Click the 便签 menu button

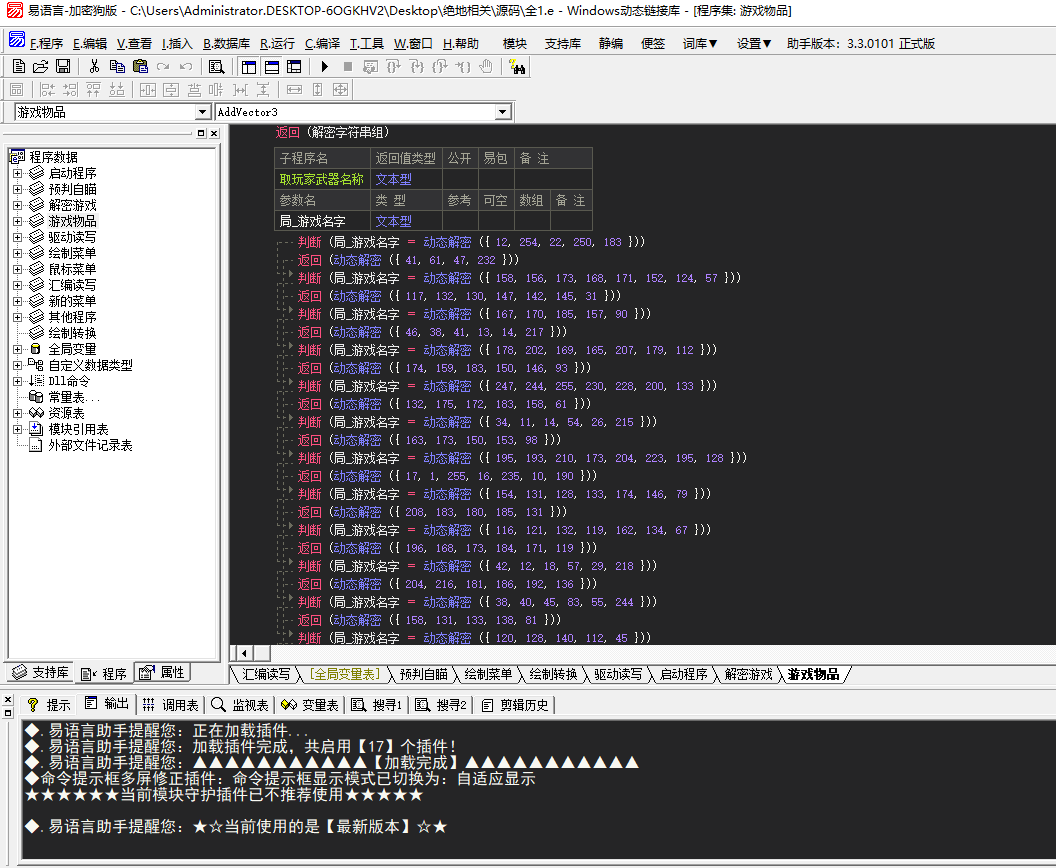[653, 44]
